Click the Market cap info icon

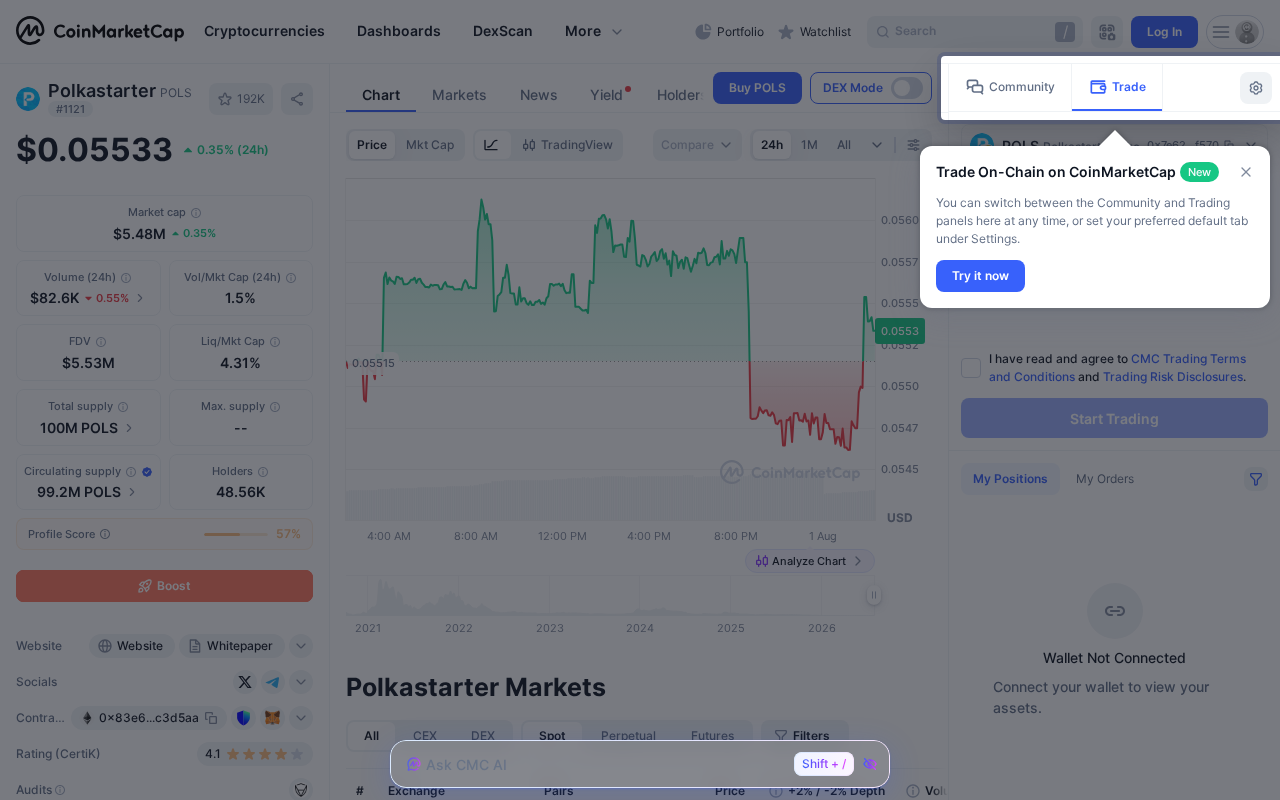pos(196,213)
